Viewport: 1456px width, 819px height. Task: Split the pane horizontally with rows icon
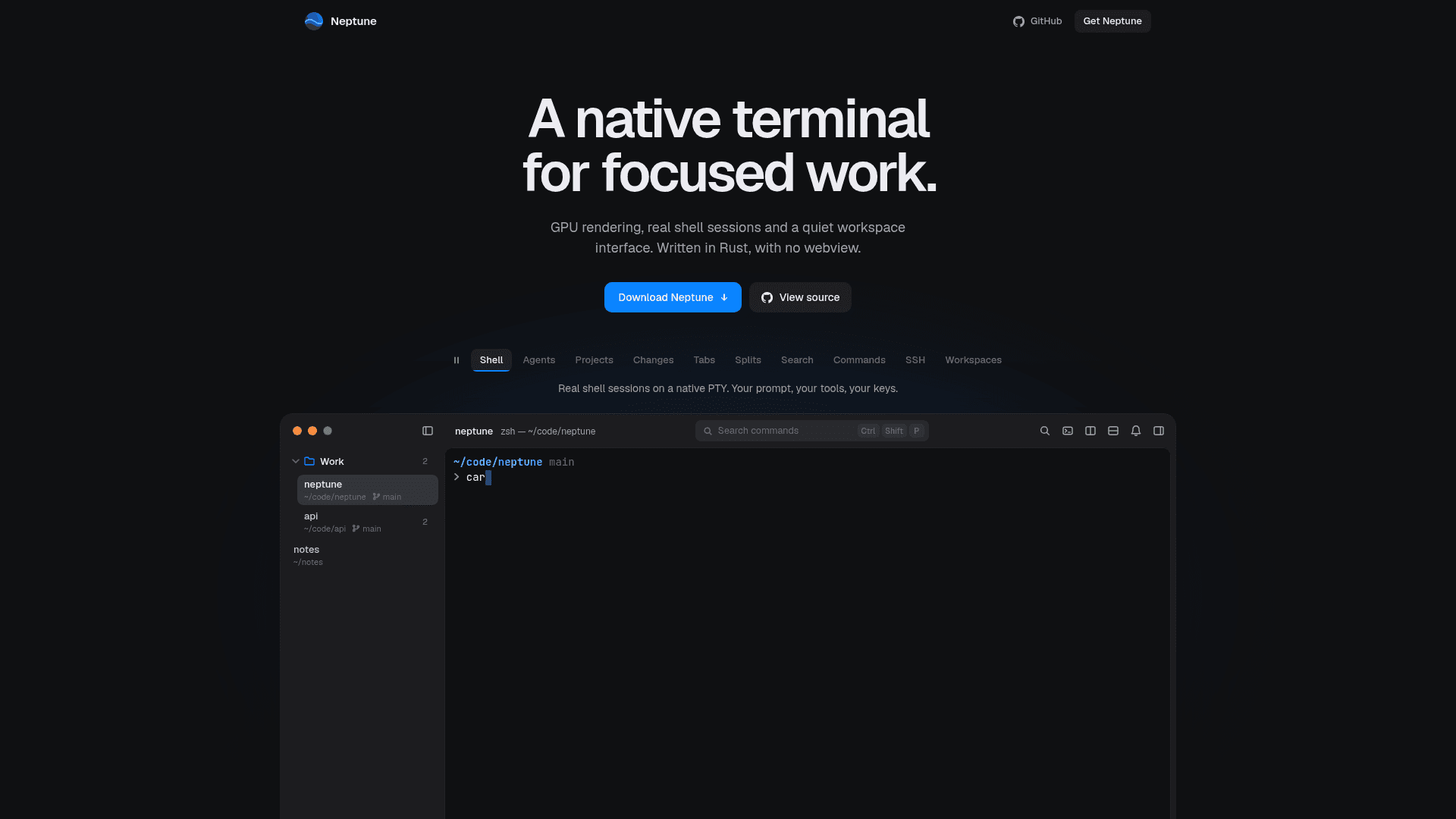click(x=1113, y=431)
